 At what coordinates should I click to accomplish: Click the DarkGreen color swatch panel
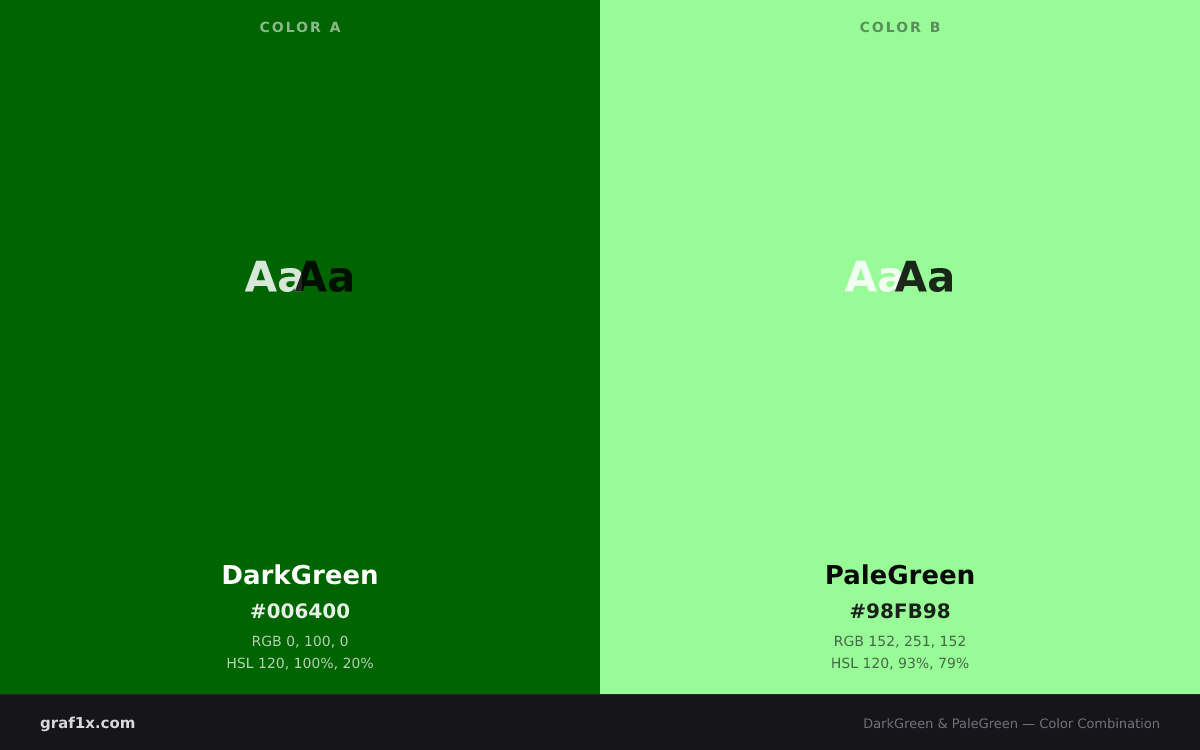[x=300, y=347]
